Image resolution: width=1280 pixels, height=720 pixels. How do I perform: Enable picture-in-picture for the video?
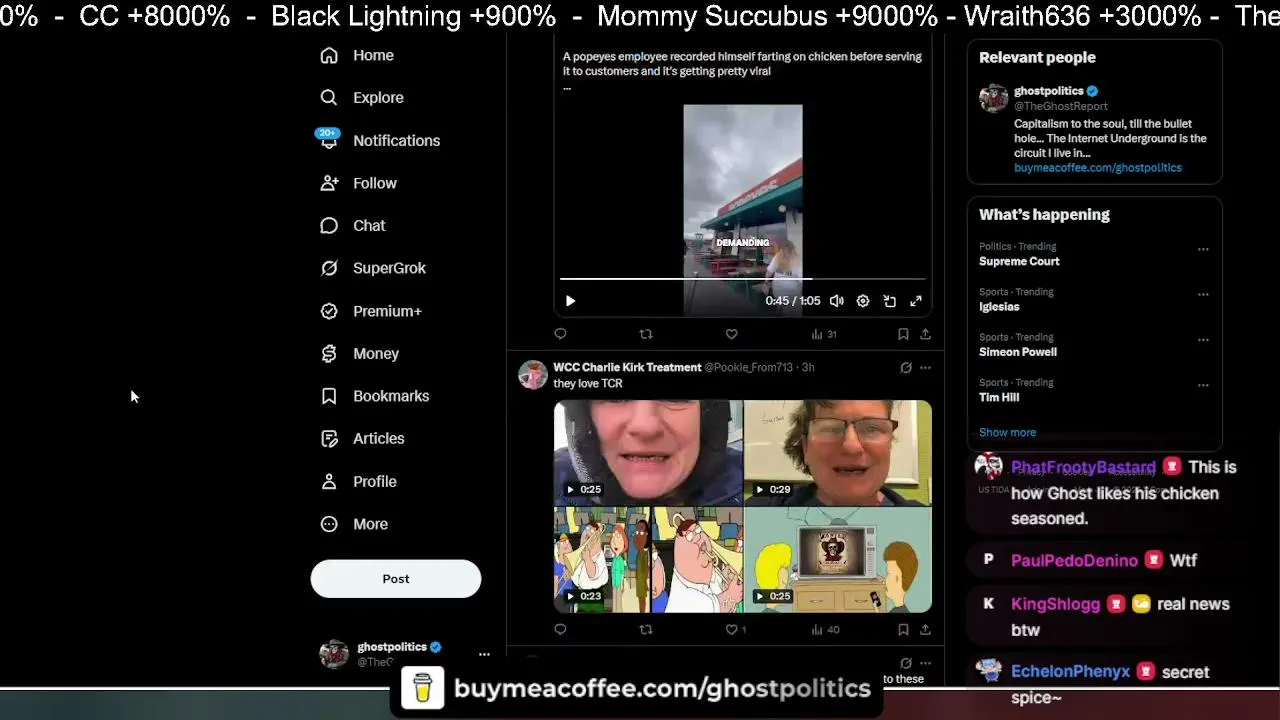(889, 301)
